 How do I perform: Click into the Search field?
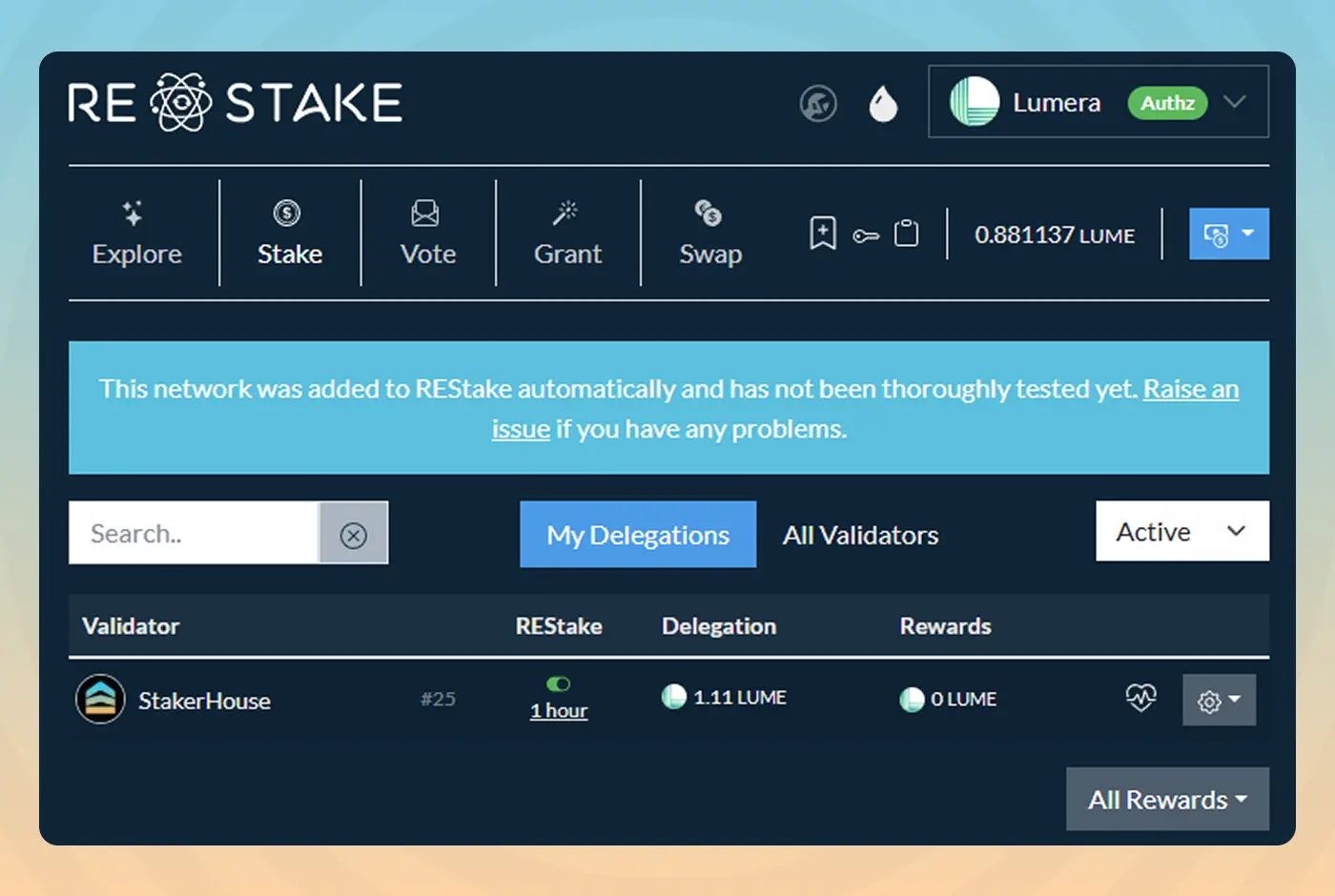click(x=194, y=534)
